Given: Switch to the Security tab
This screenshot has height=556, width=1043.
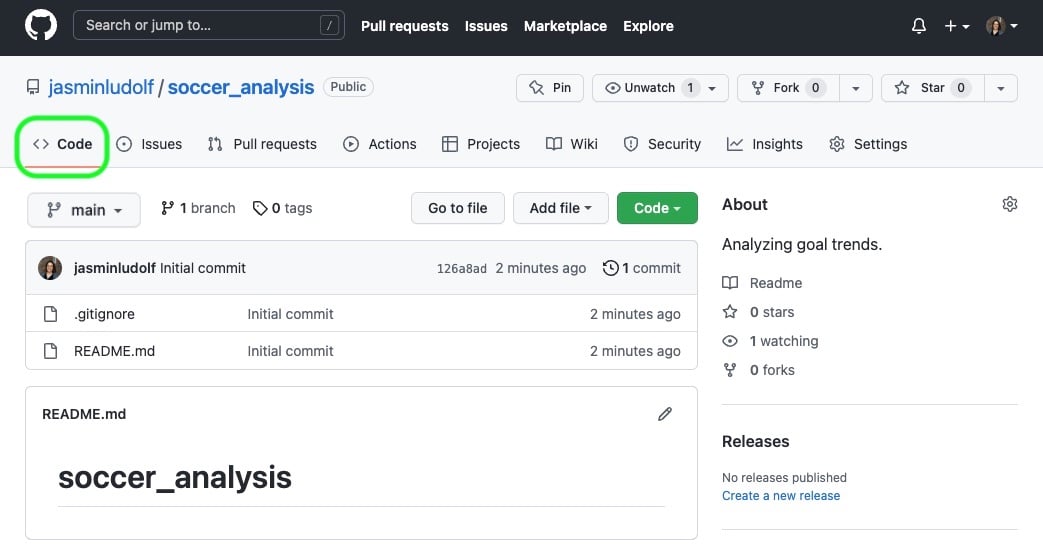Looking at the screenshot, I should click(662, 144).
